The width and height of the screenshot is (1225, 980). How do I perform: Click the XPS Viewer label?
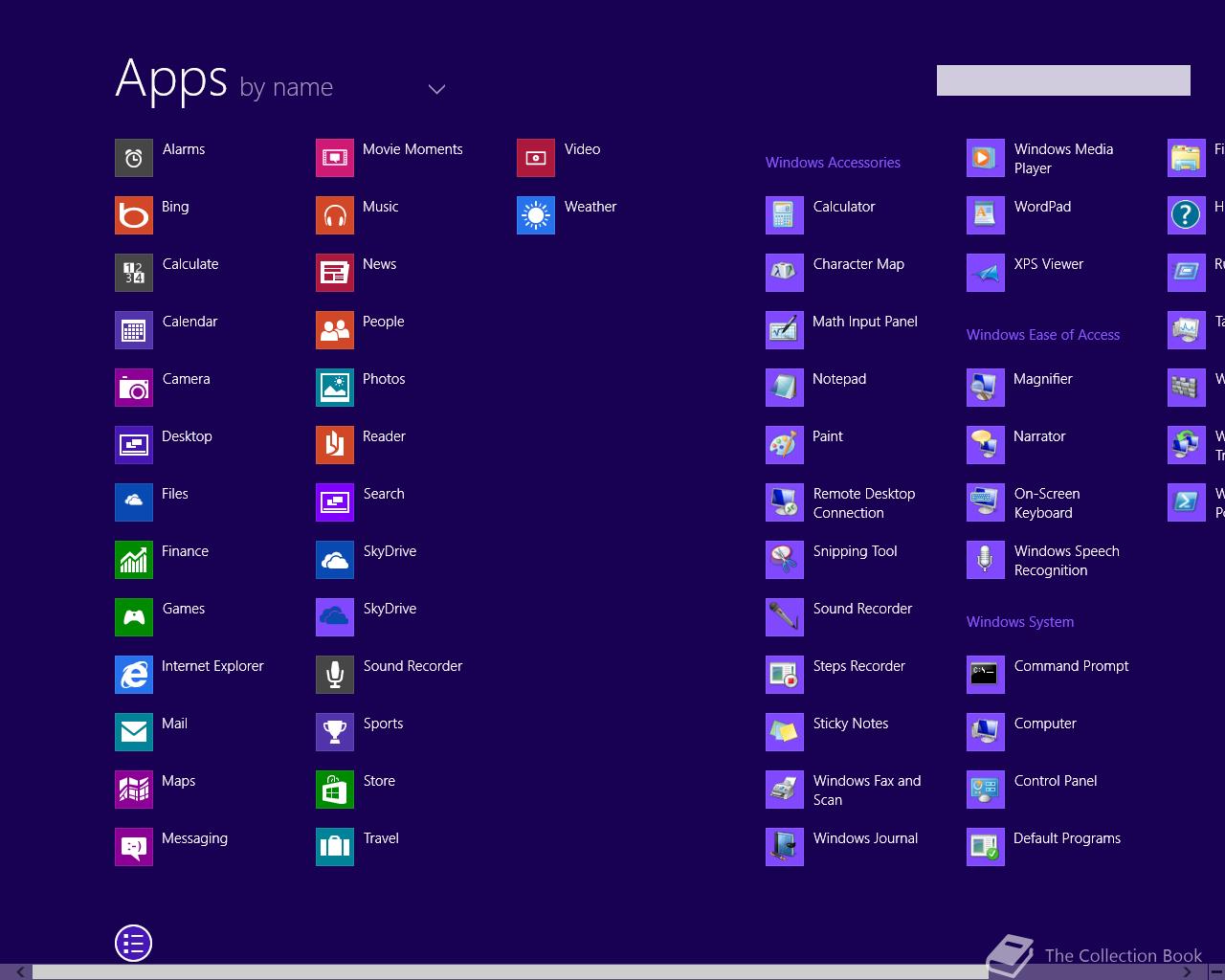(1049, 264)
